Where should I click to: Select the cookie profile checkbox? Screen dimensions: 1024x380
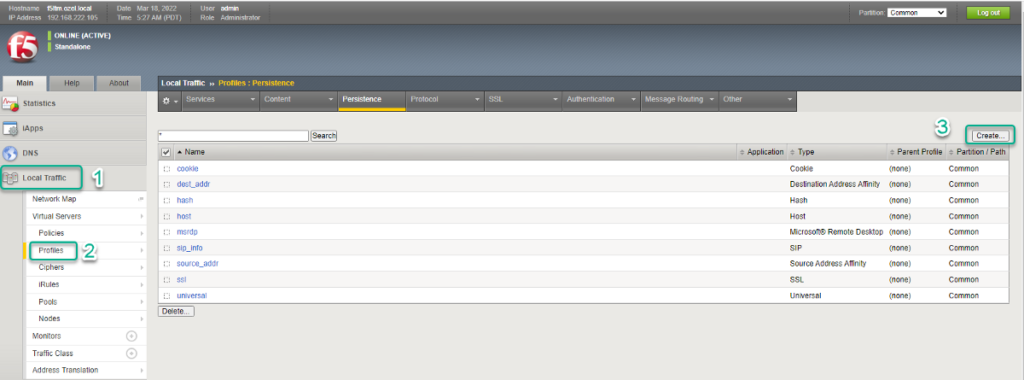point(167,169)
